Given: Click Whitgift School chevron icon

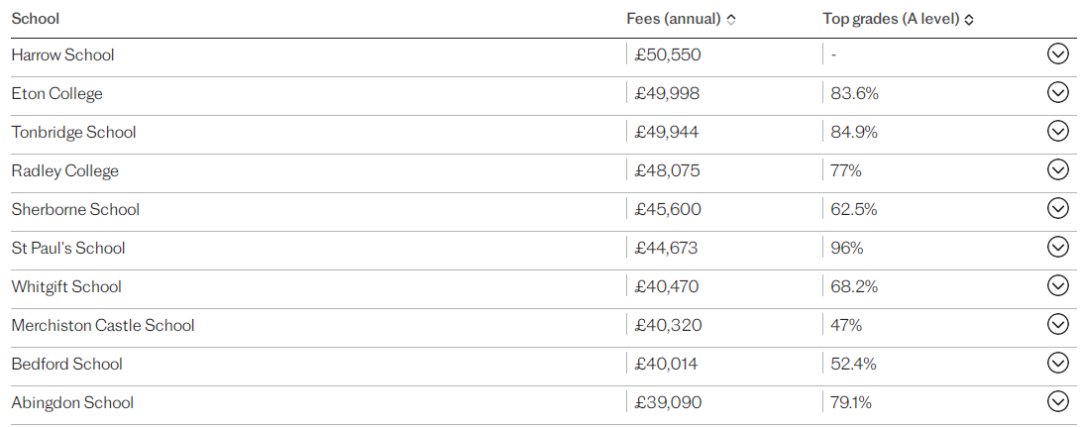Looking at the screenshot, I should [1057, 285].
